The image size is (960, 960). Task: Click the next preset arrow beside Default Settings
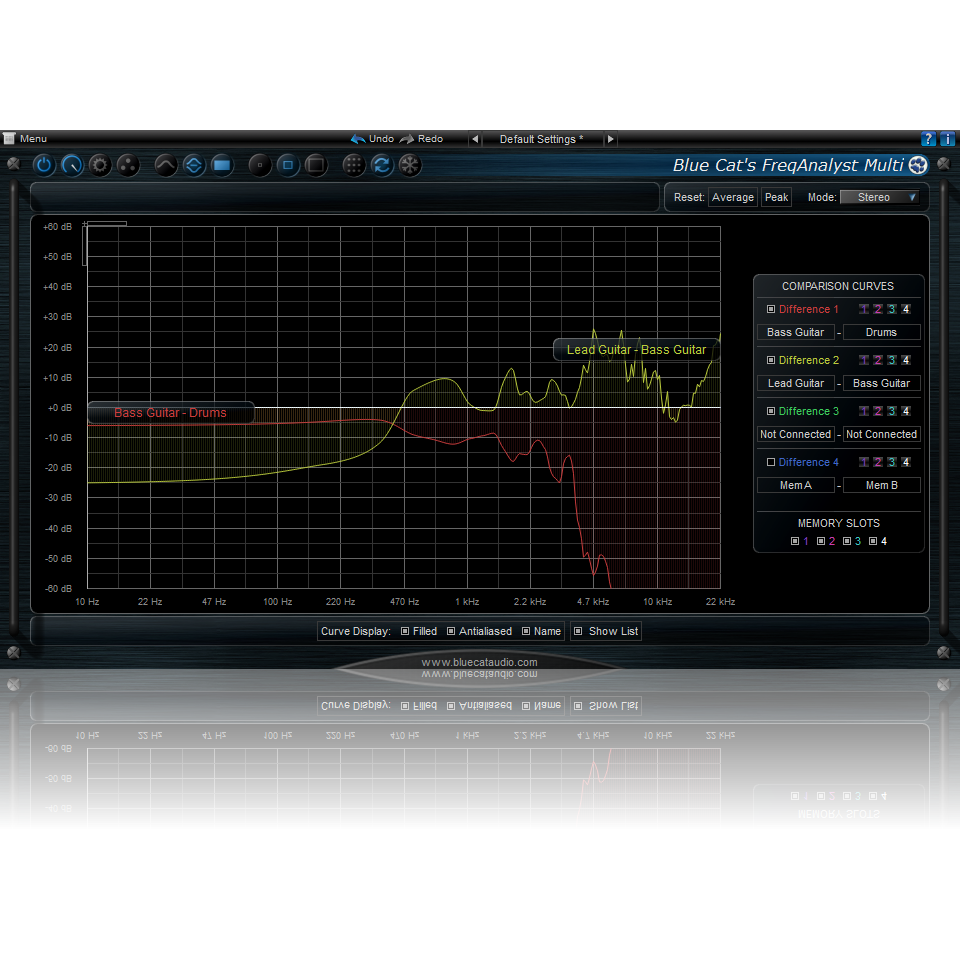tap(610, 139)
